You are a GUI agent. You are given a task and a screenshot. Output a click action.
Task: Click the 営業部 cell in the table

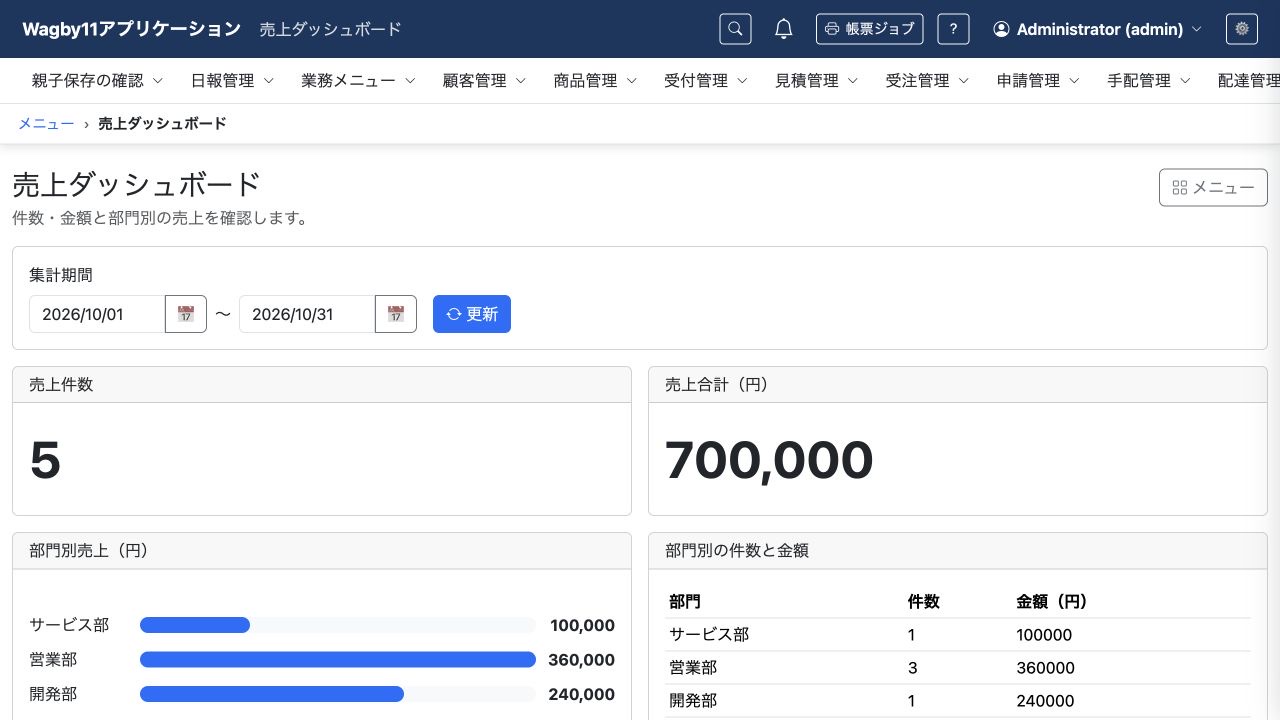pos(693,668)
